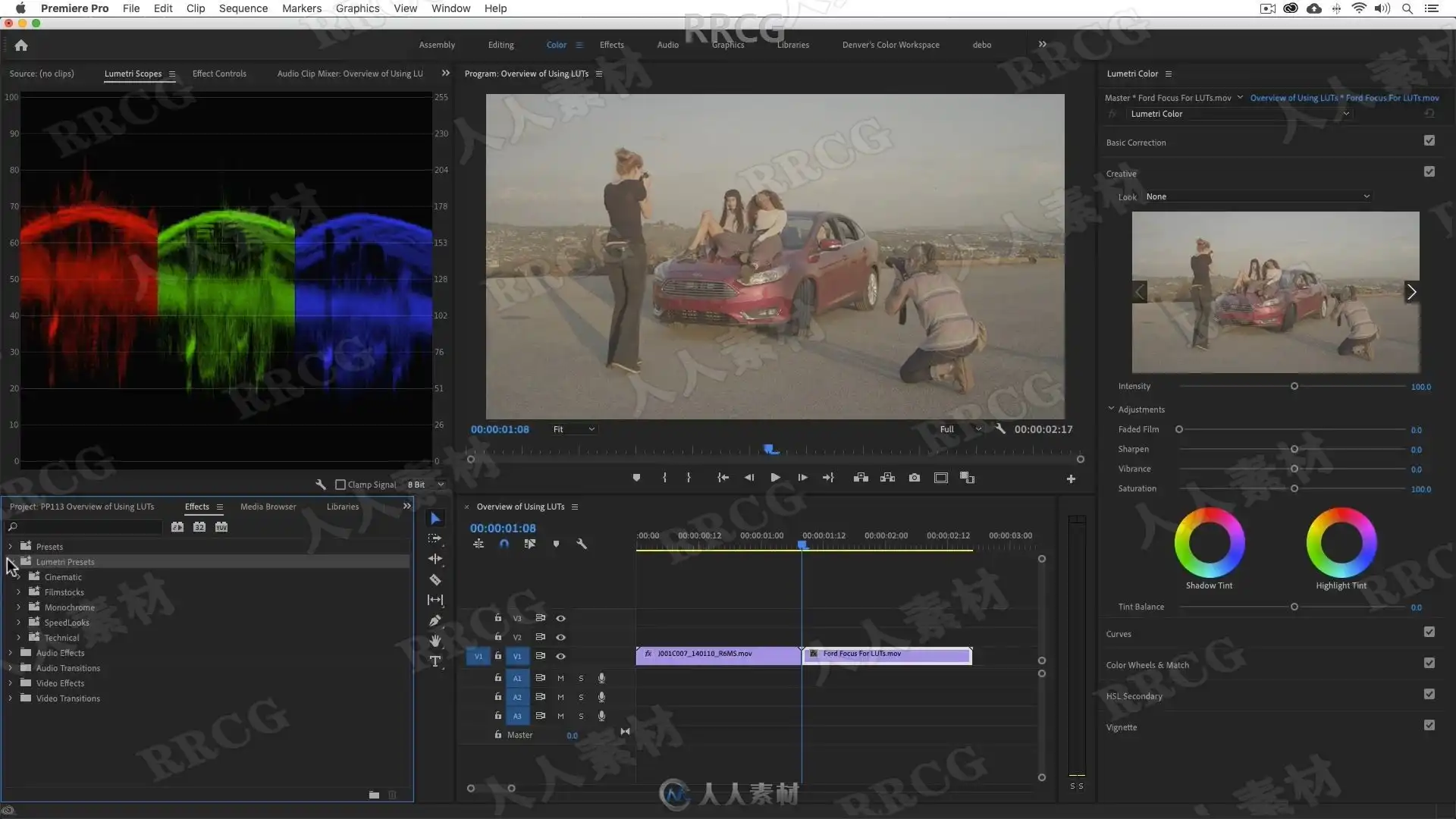The image size is (1456, 819).
Task: Click the Home icon
Action: (21, 45)
